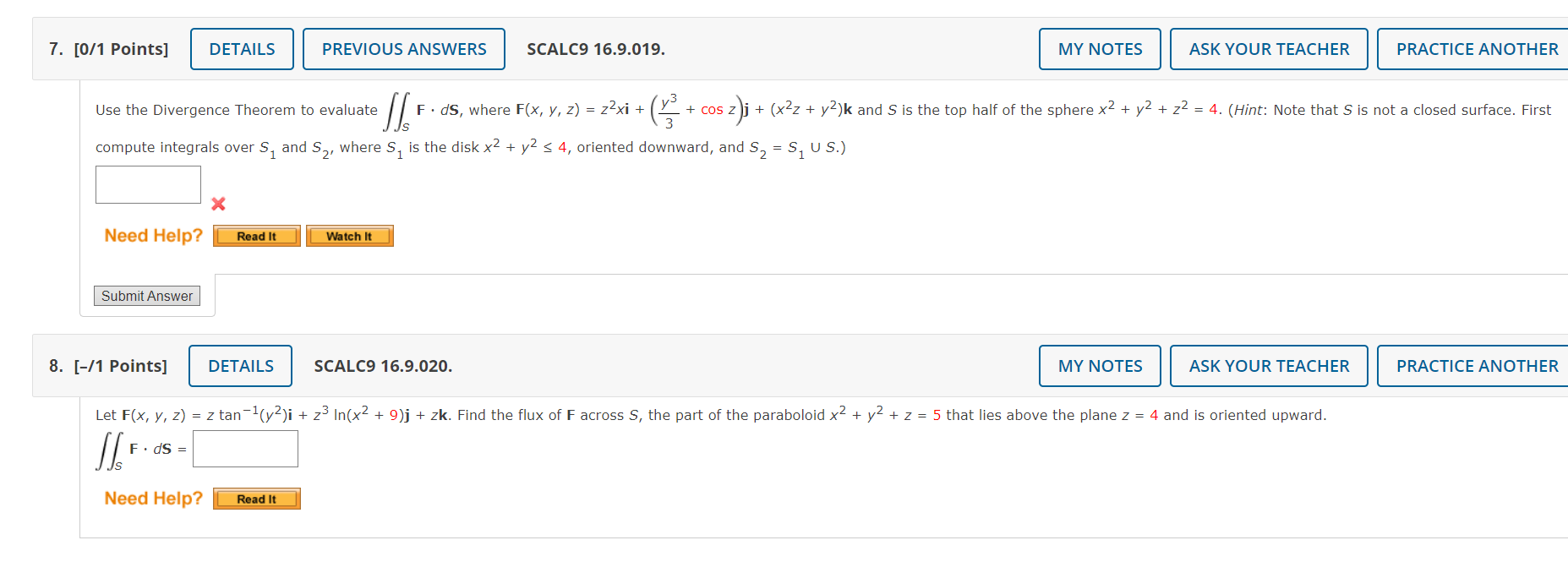
Task: Click the Read It help icon for problem 8
Action: (x=256, y=499)
